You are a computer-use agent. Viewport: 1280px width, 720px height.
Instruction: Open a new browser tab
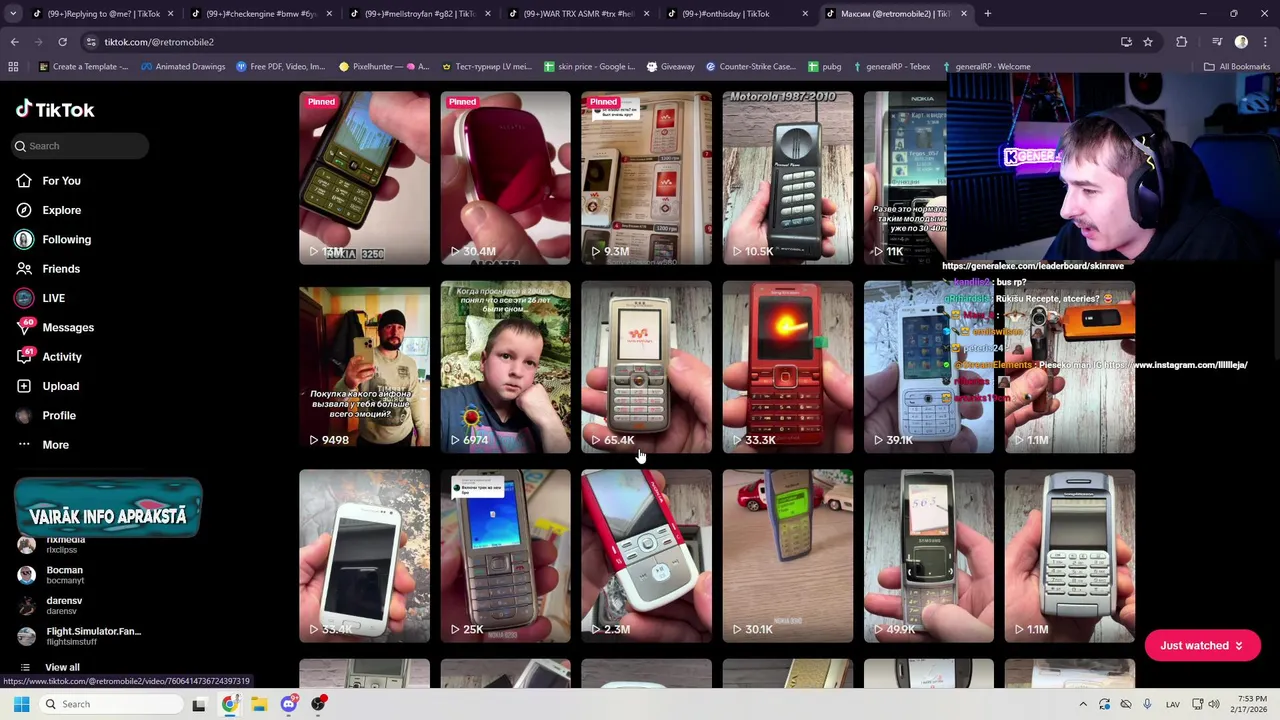coord(987,14)
